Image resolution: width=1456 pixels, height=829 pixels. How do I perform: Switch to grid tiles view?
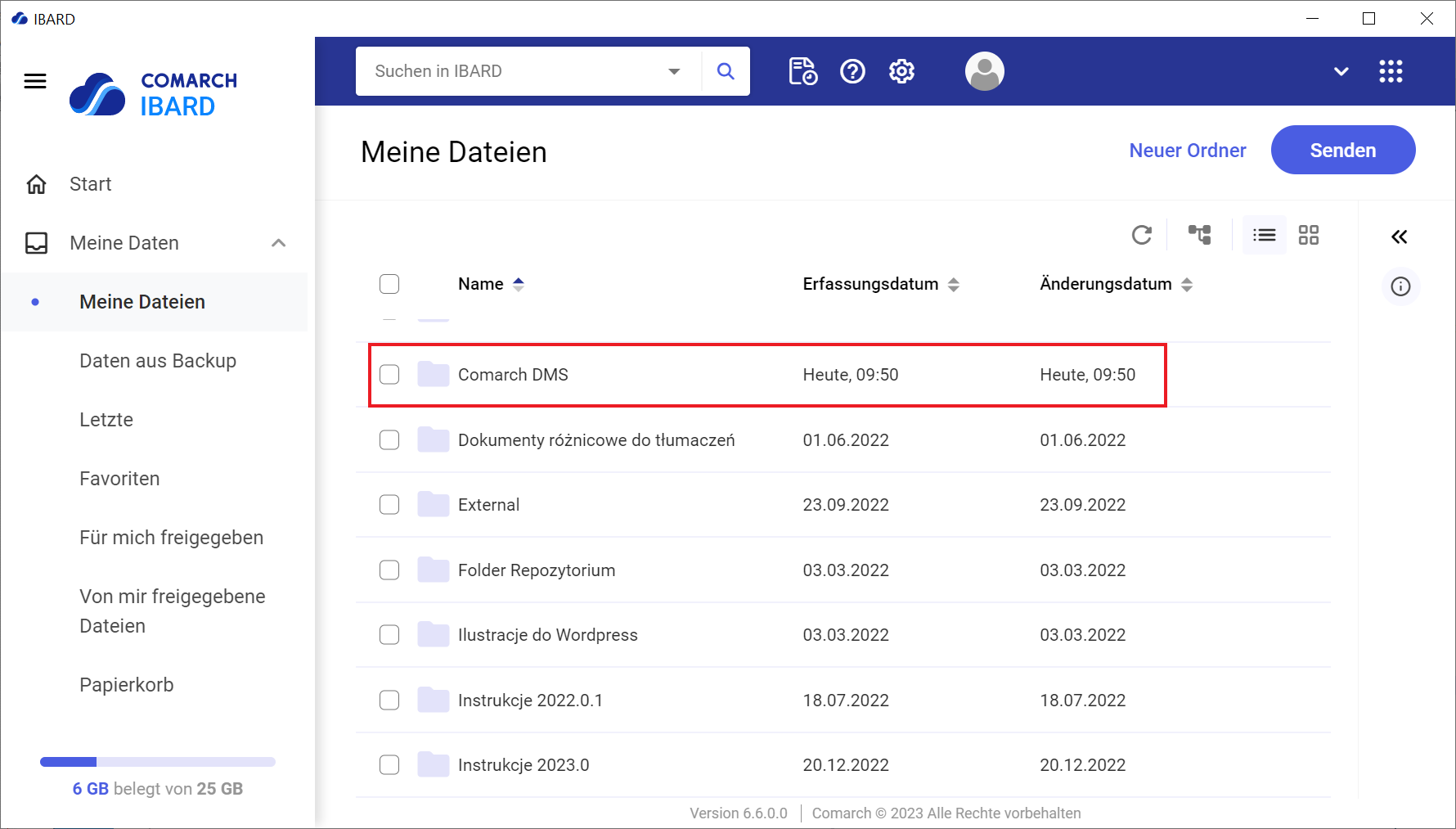1309,236
